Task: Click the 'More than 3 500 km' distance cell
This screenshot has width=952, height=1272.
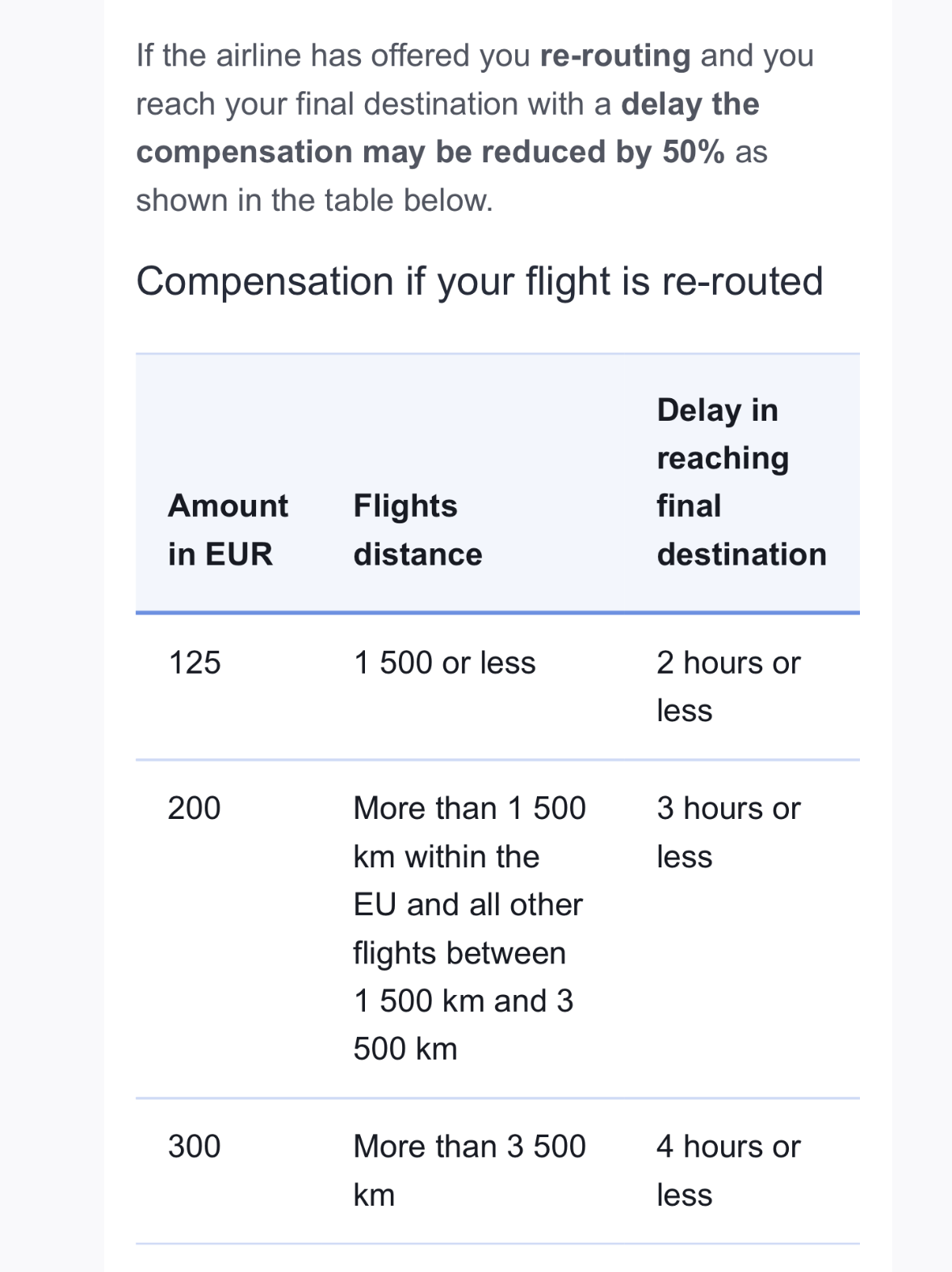Action: click(469, 1170)
